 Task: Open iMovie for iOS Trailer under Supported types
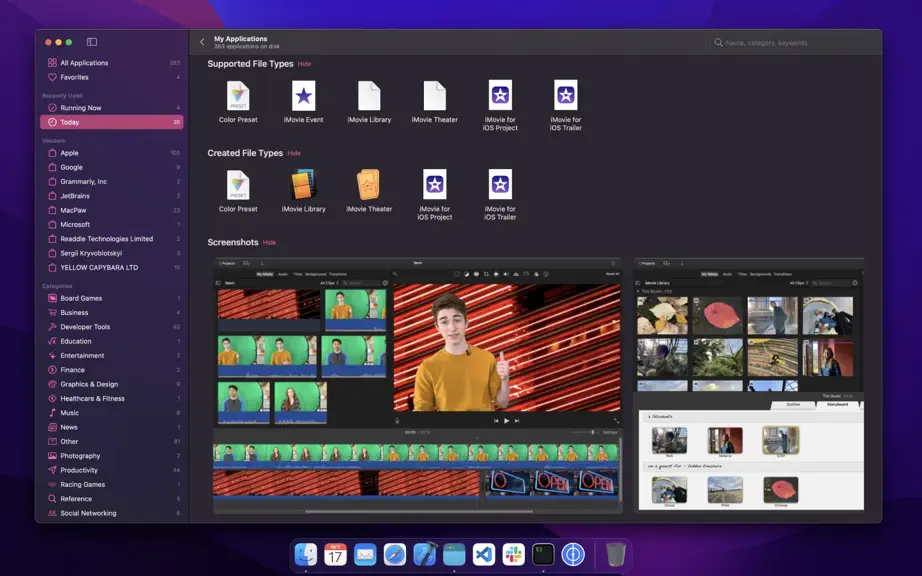click(566, 96)
